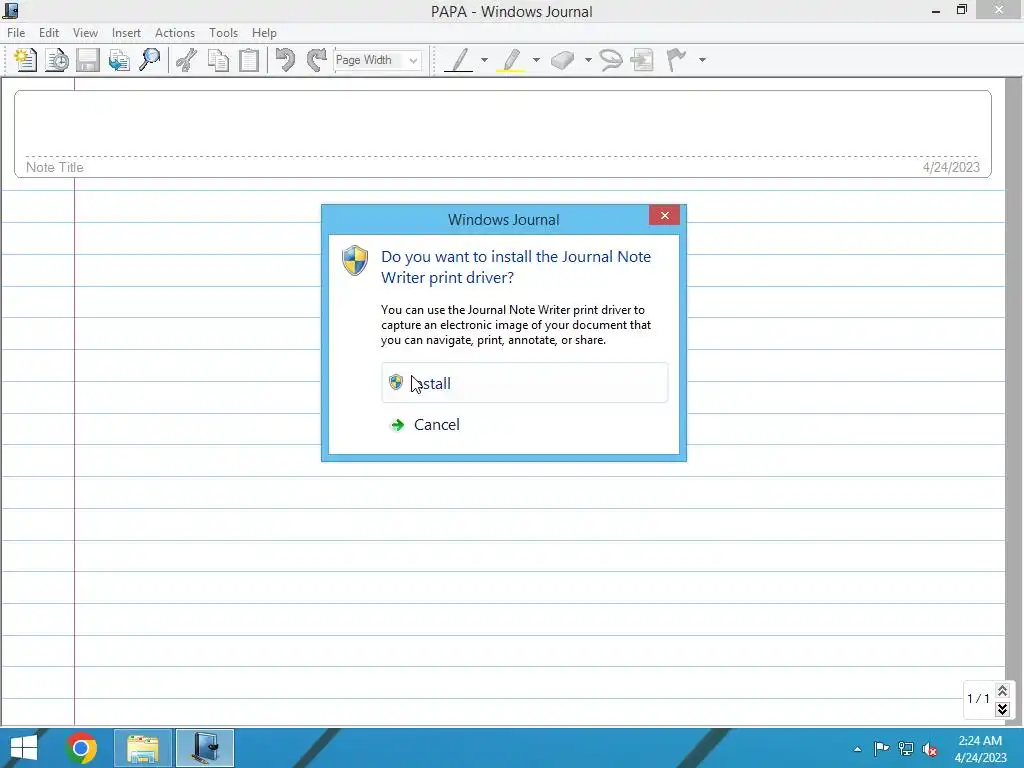Open the Actions menu
Viewport: 1024px width, 768px height.
174,33
